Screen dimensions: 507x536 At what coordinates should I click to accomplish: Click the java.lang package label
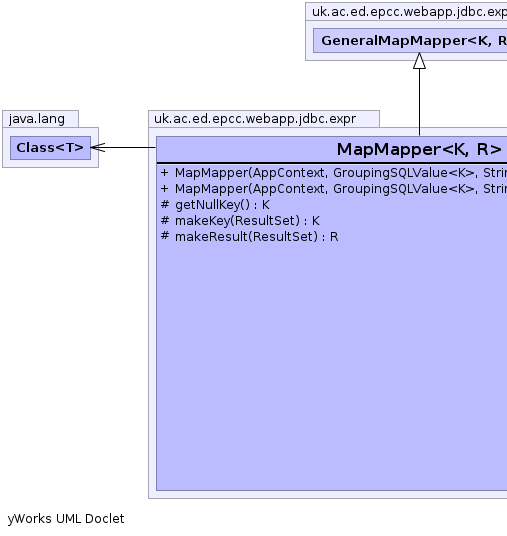tap(37, 119)
